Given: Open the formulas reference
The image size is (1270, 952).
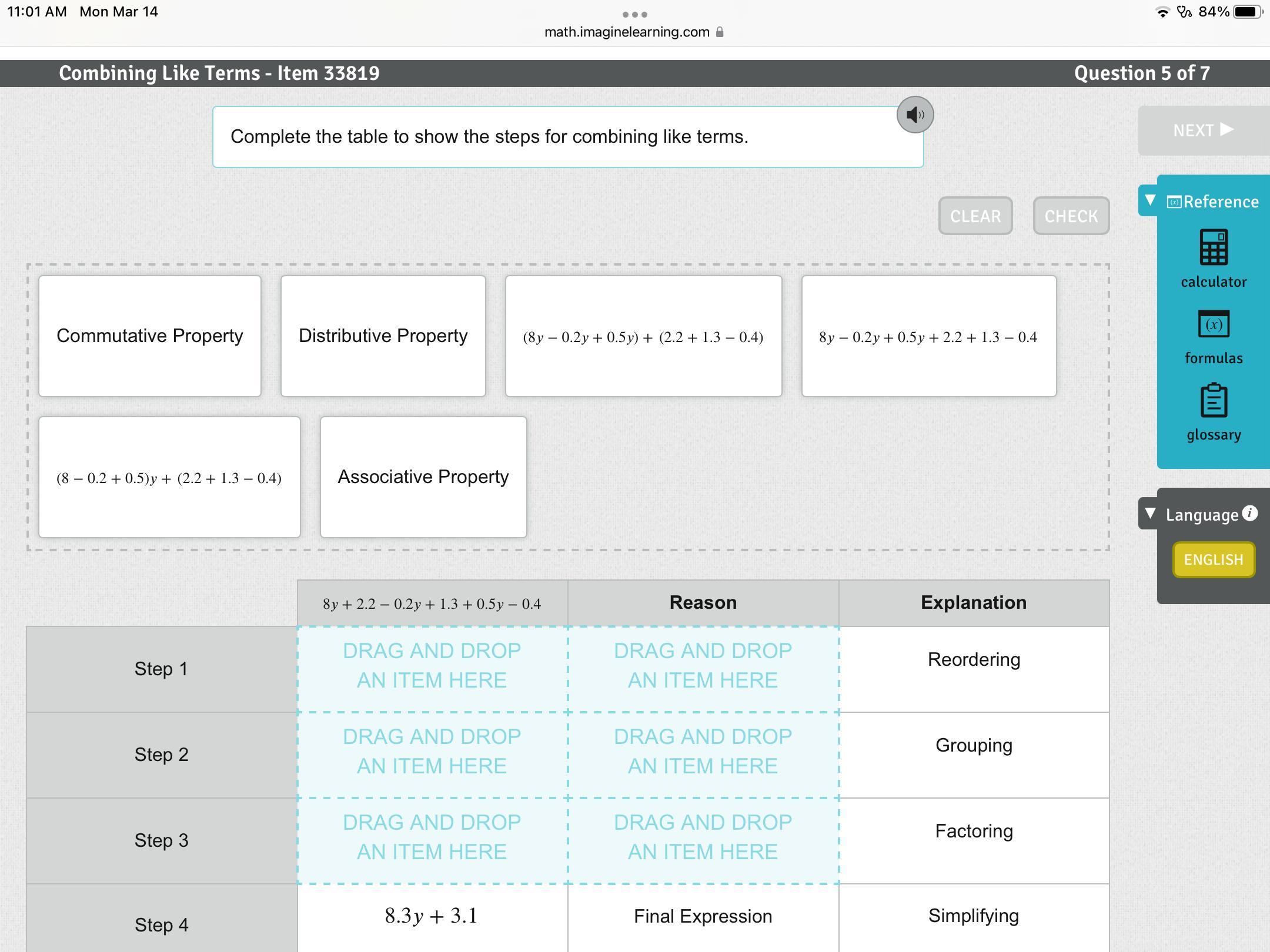Looking at the screenshot, I should pos(1213,325).
